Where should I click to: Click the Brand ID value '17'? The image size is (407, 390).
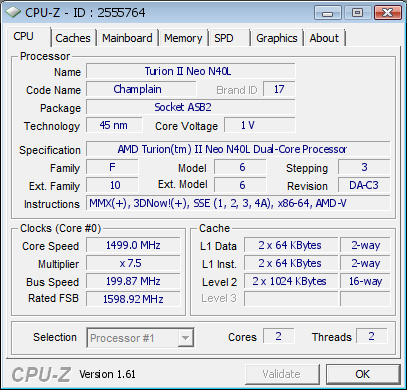point(279,89)
